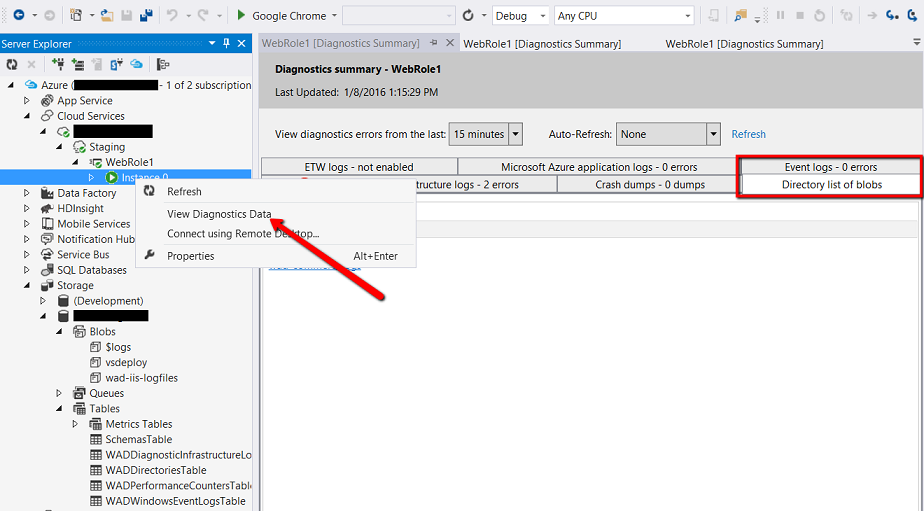Open the document tab overflow list
This screenshot has width=924, height=511.
click(916, 42)
